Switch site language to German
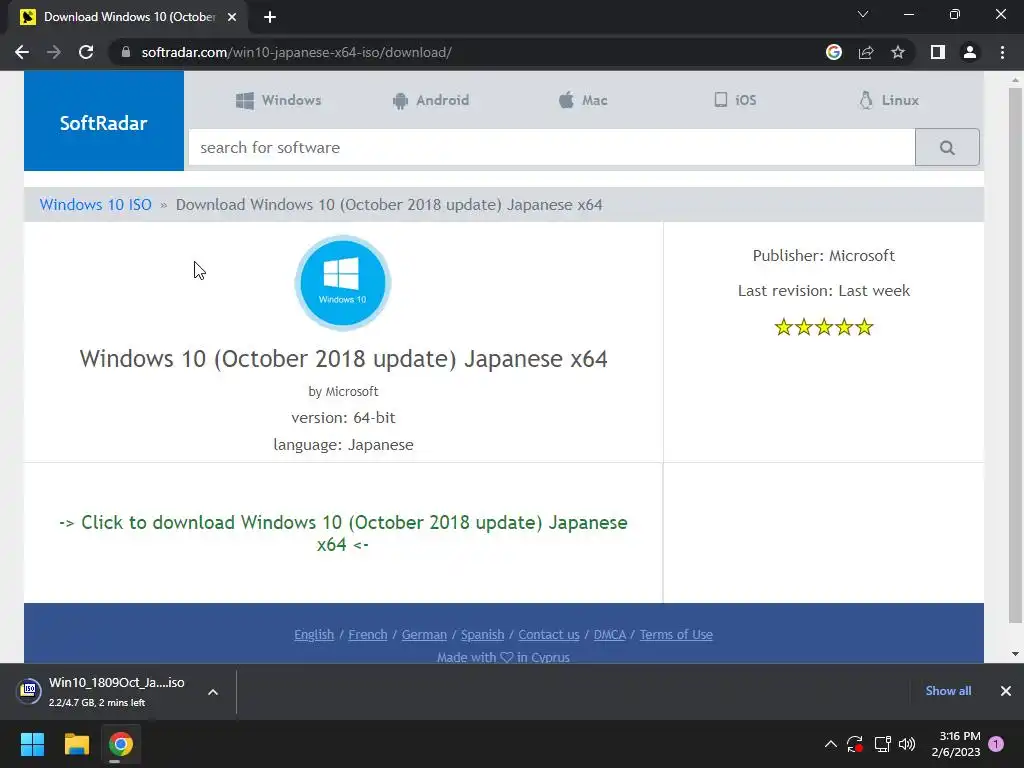The image size is (1024, 768). (424, 634)
